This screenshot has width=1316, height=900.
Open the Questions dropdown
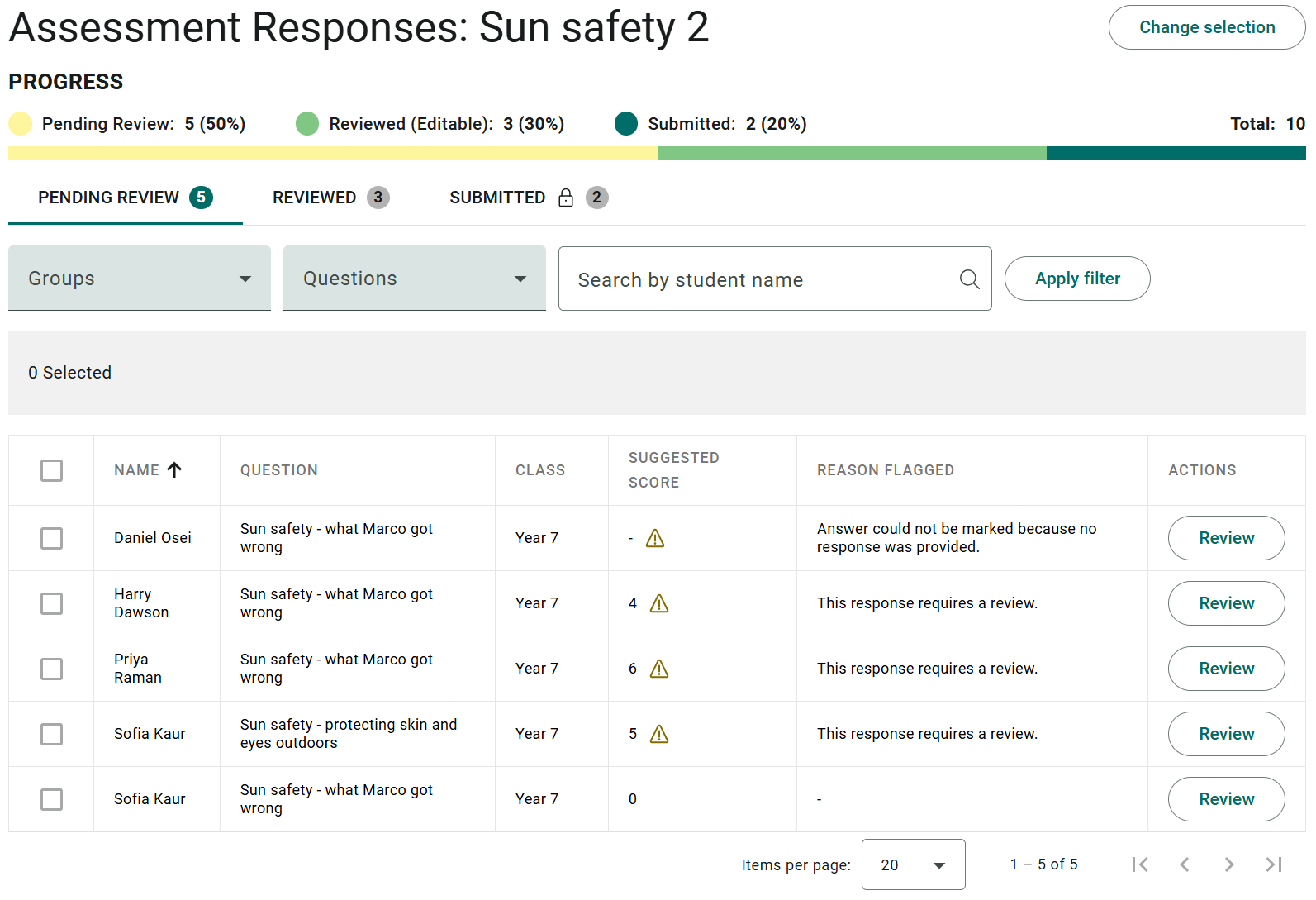pos(415,279)
